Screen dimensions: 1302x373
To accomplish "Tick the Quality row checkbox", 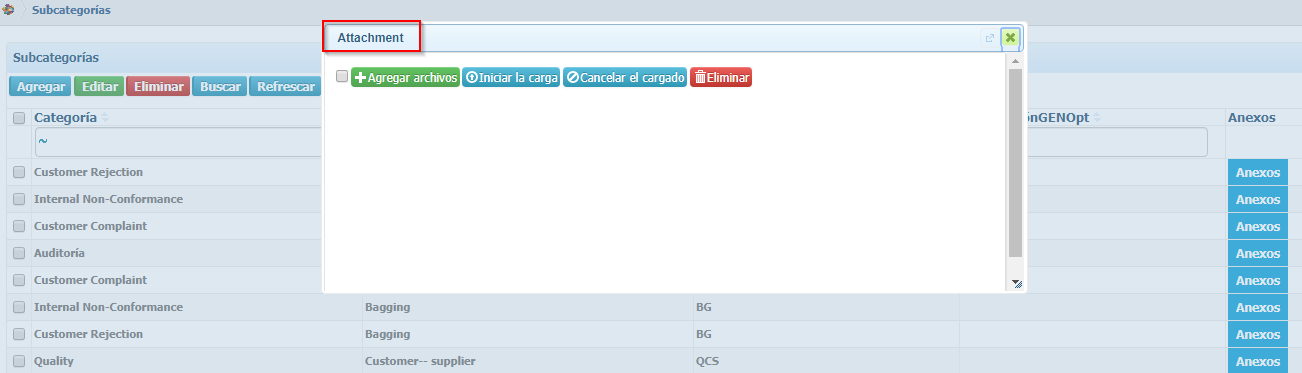I will click(x=19, y=361).
